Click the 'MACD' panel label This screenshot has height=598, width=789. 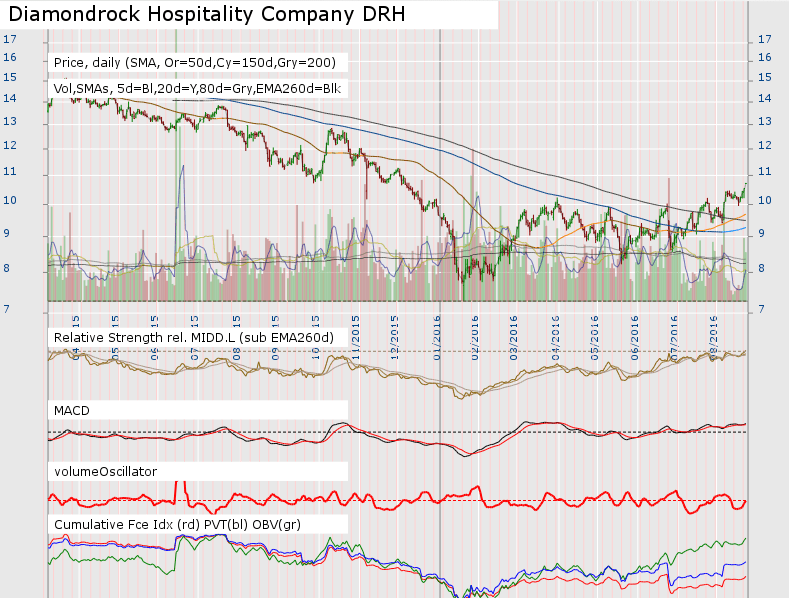click(71, 411)
